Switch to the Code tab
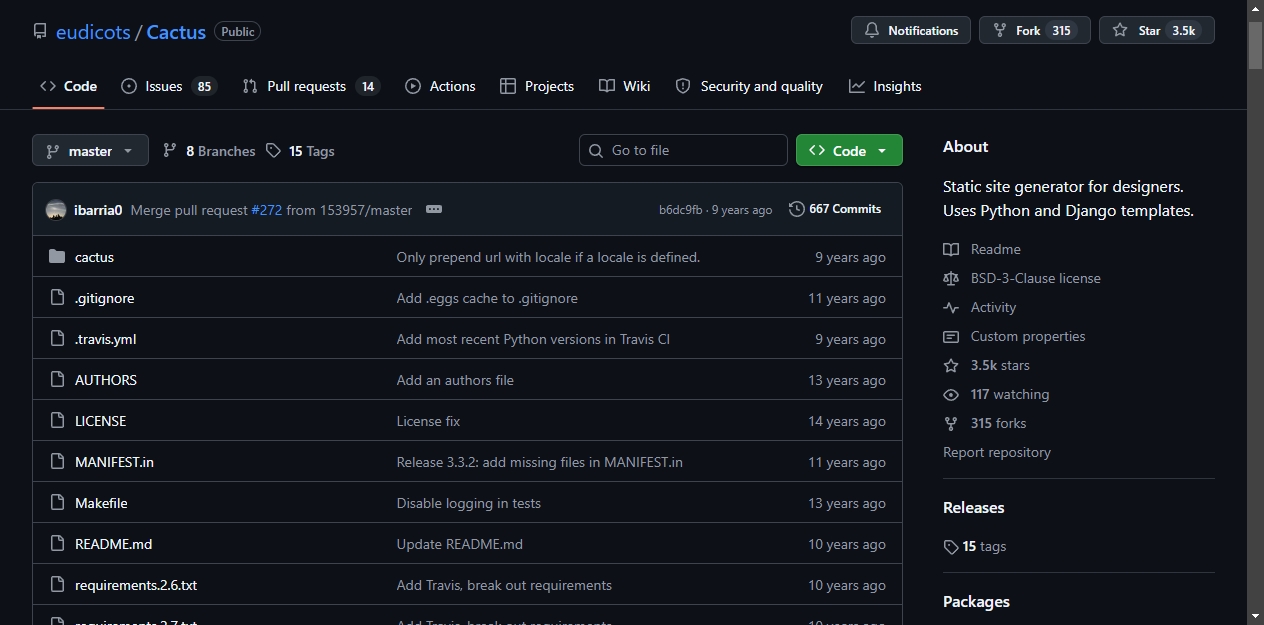The width and height of the screenshot is (1264, 625). [68, 86]
